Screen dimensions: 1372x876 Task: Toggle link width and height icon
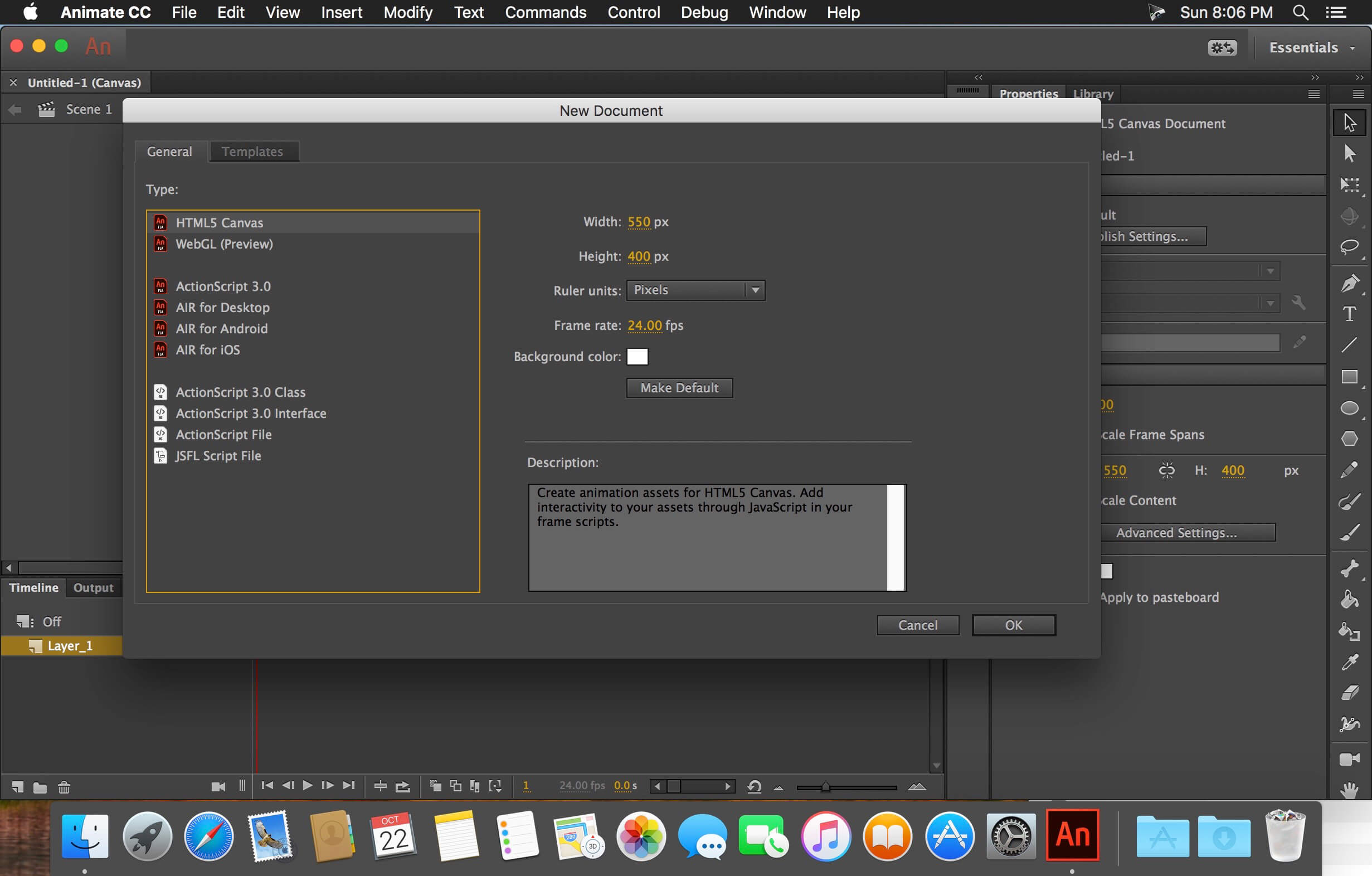[1166, 470]
